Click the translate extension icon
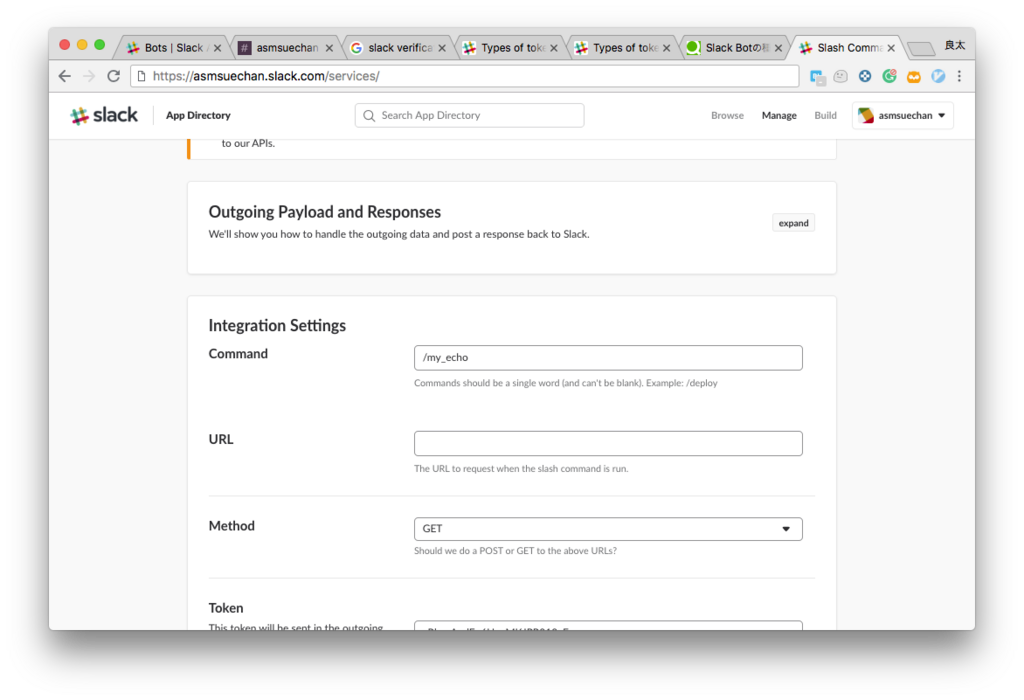Screen dimensions: 1024x700 (x=817, y=76)
